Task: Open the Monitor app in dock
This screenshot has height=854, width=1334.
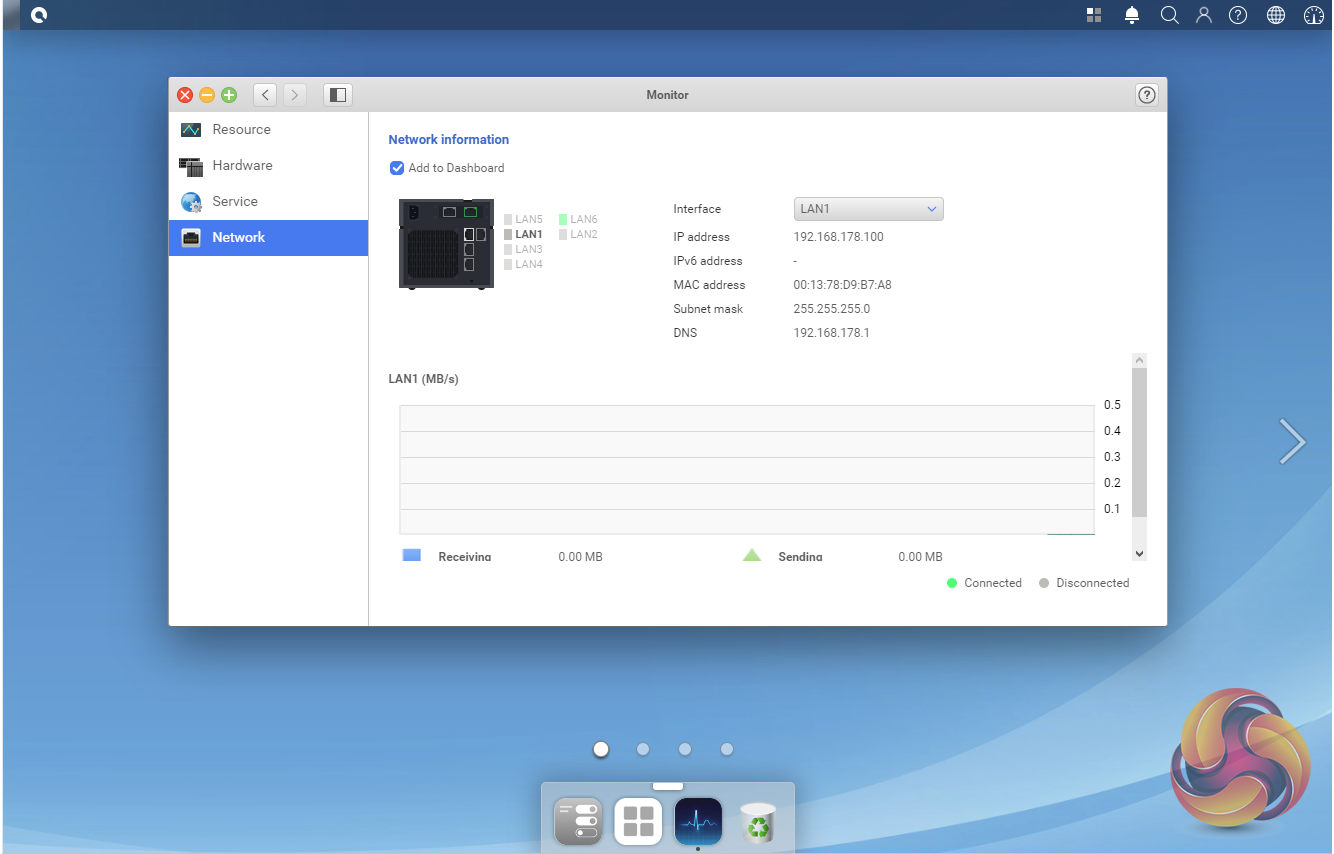Action: click(x=698, y=822)
